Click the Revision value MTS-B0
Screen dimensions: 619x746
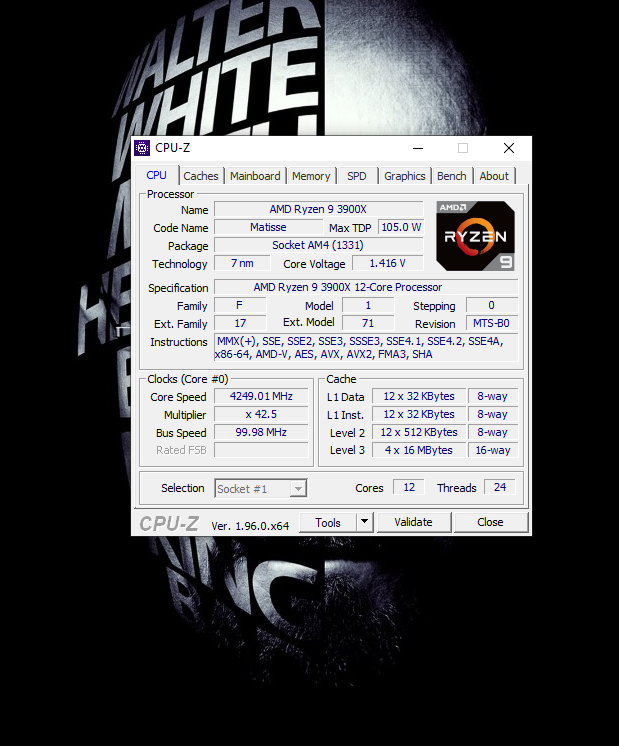492,324
